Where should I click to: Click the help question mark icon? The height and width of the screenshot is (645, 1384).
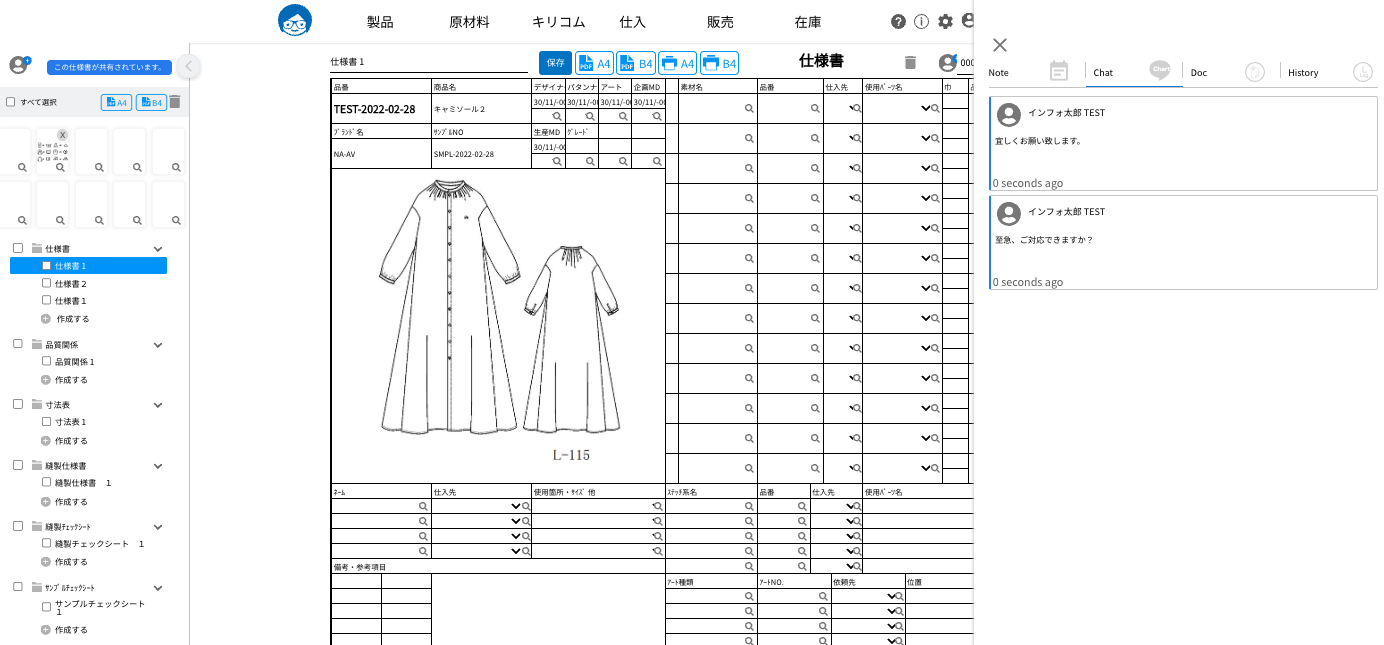(898, 22)
